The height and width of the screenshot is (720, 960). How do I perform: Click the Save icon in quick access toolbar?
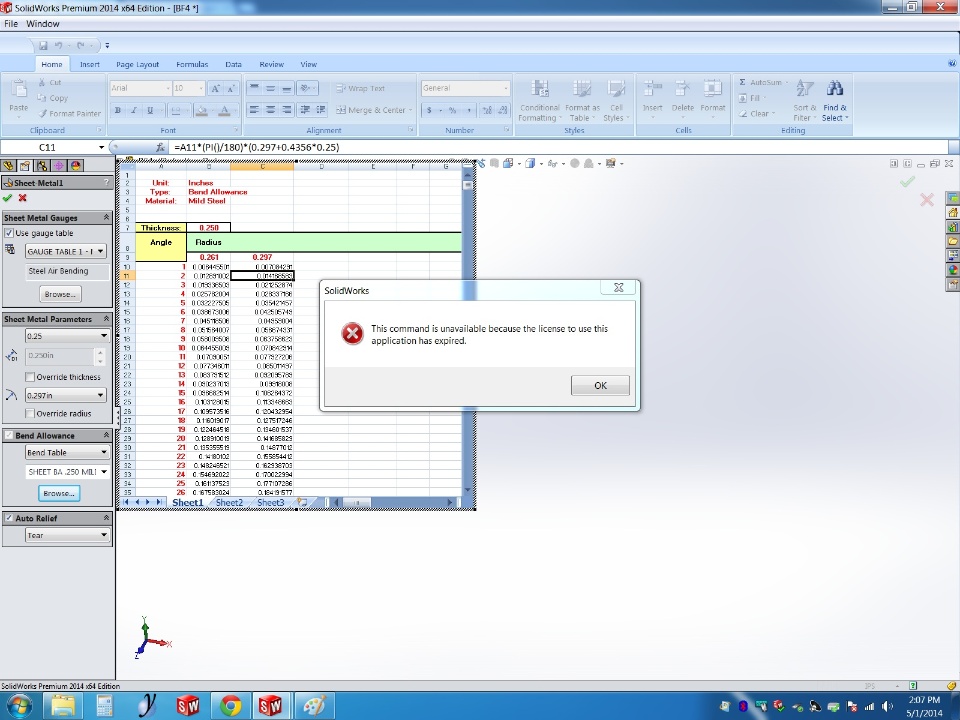[x=43, y=45]
